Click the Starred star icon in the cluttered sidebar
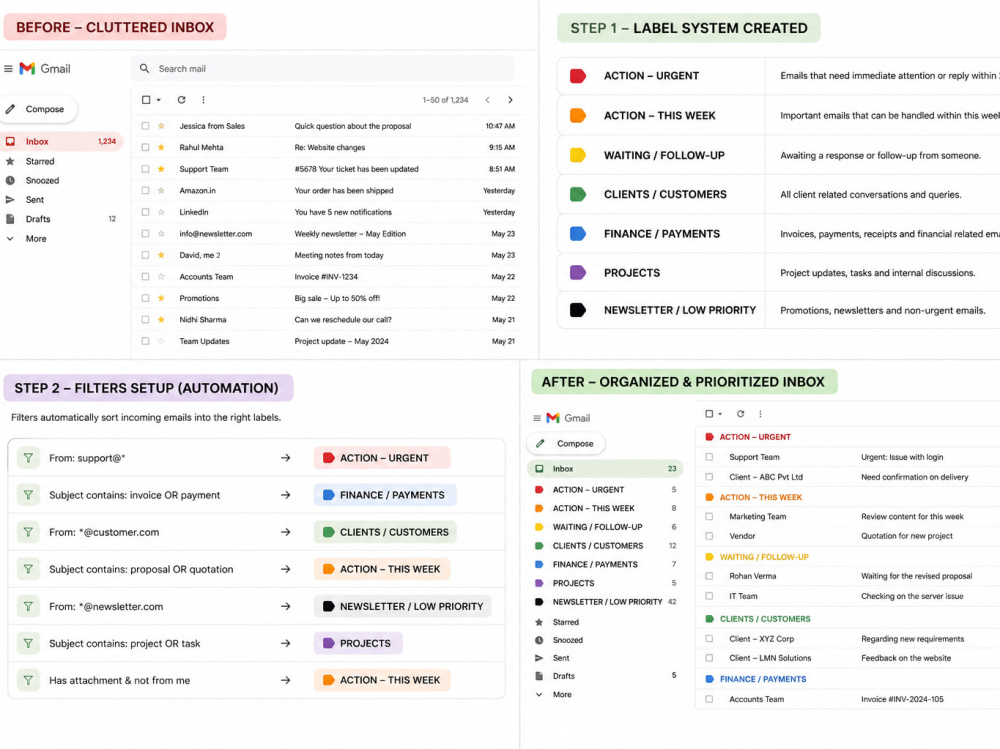Viewport: 1000px width, 749px height. (10, 161)
